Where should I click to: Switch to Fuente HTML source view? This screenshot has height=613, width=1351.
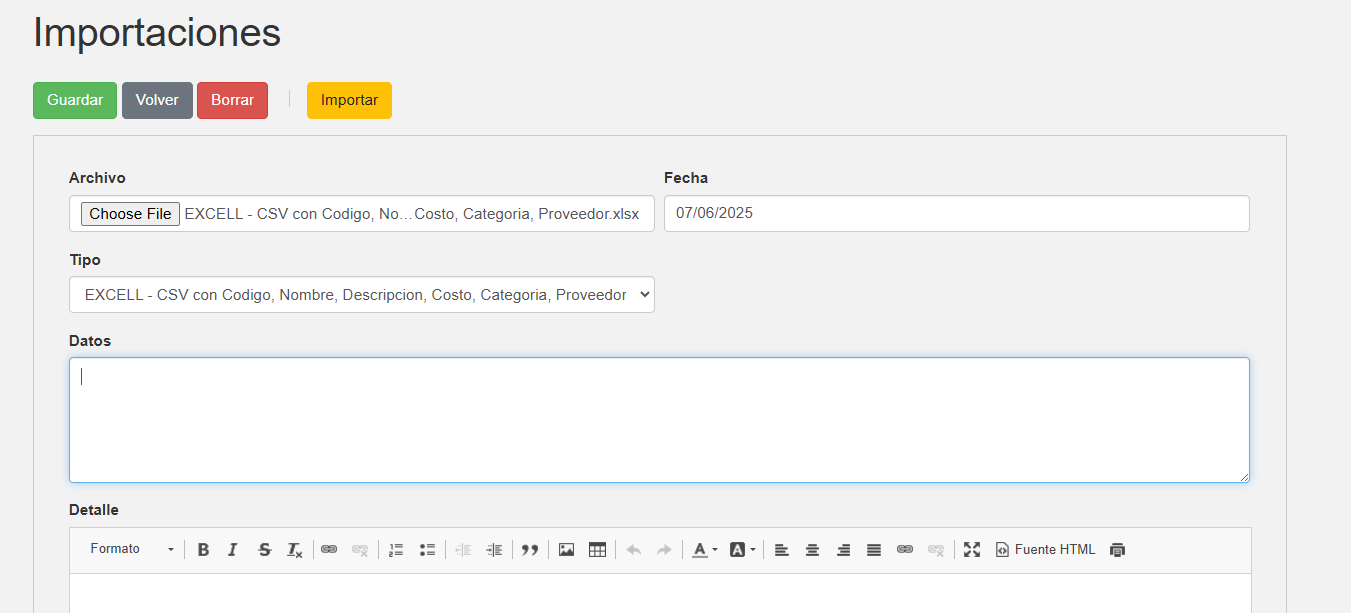1045,550
